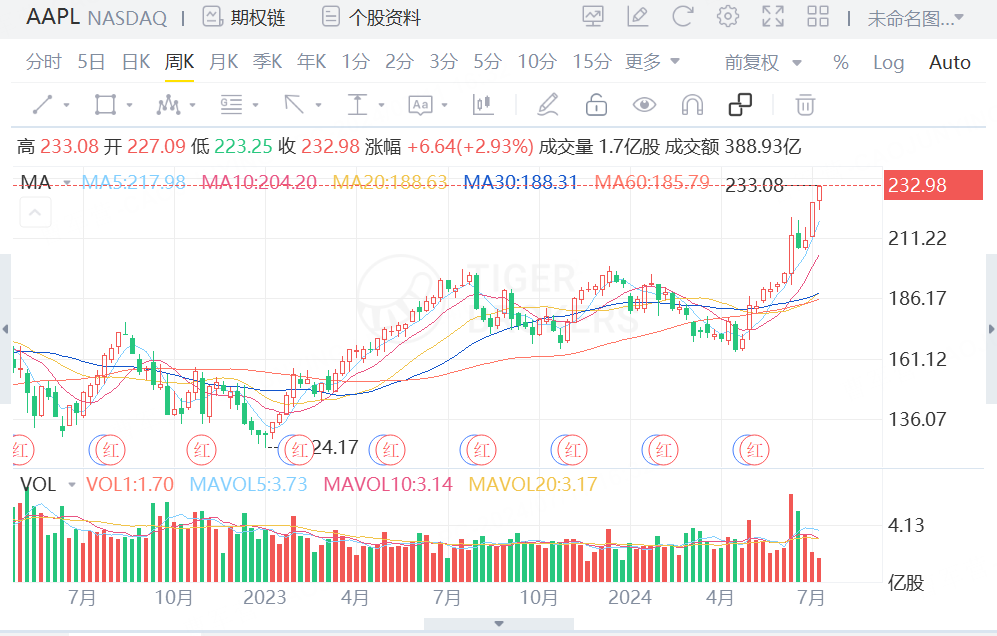Open the arrow tool dropdown arrow
Screen dimensions: 997x636
pyautogui.click(x=318, y=105)
